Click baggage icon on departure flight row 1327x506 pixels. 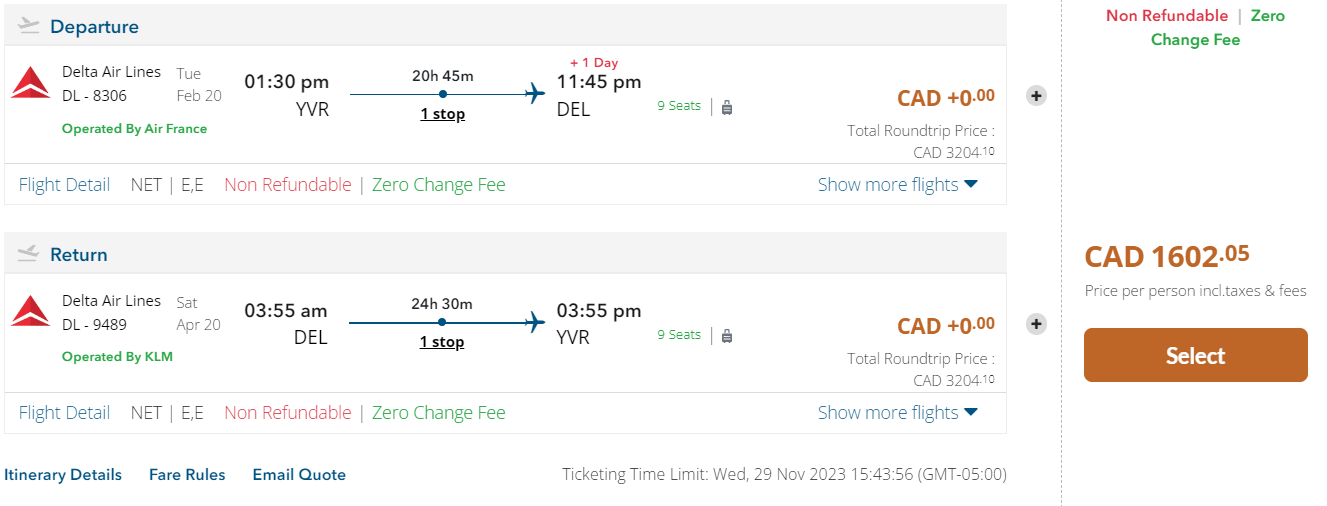pos(727,107)
